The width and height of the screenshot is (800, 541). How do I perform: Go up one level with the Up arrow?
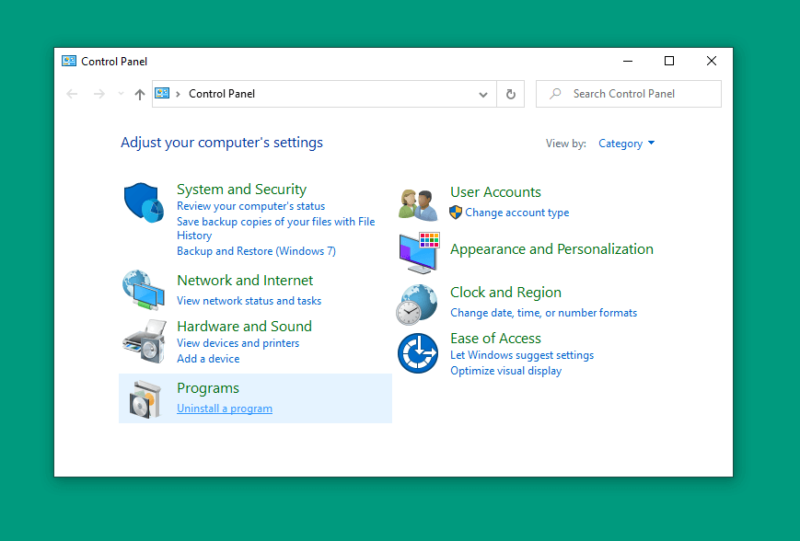tap(139, 94)
